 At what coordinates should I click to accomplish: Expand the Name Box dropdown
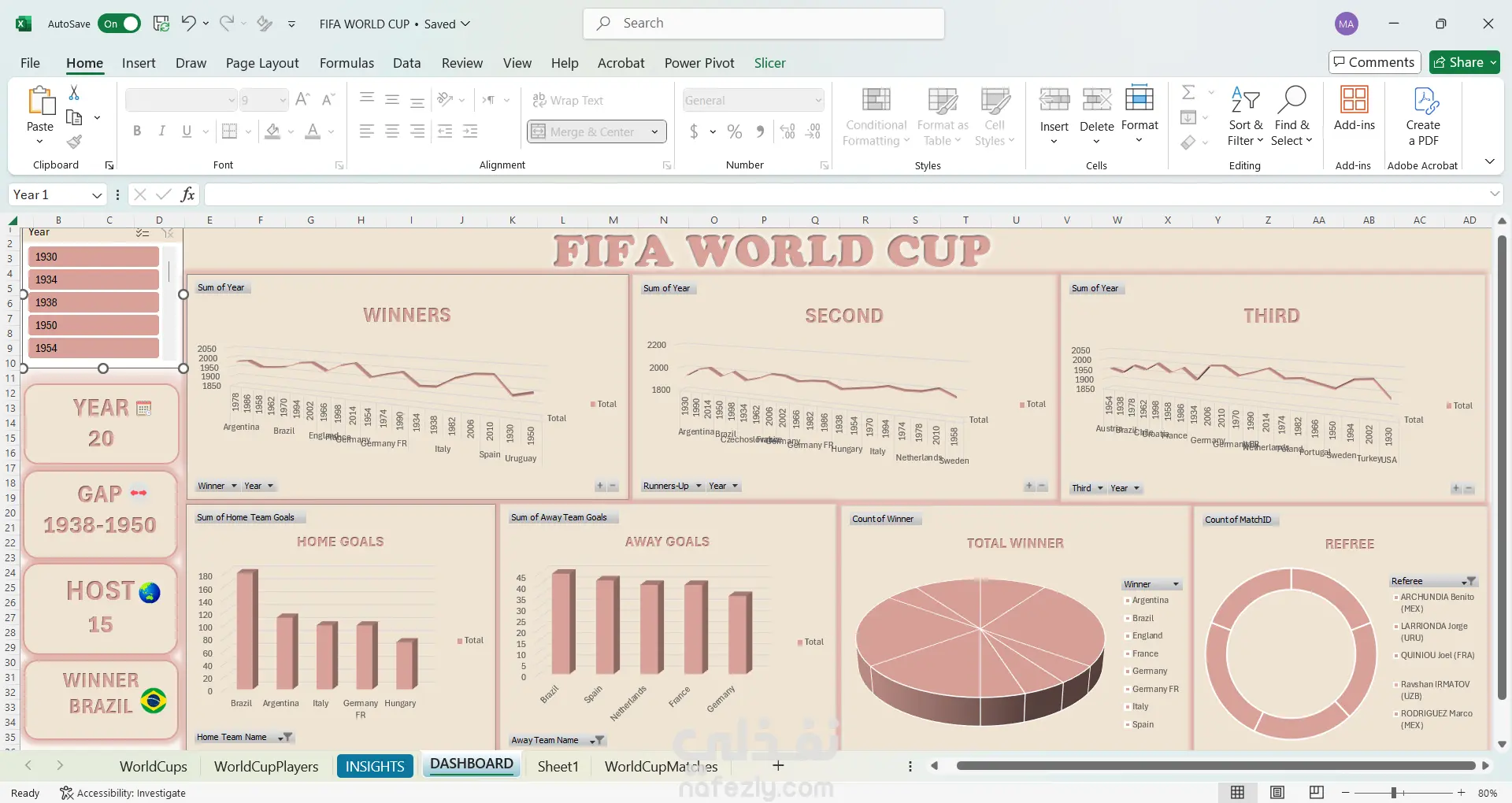[x=97, y=195]
